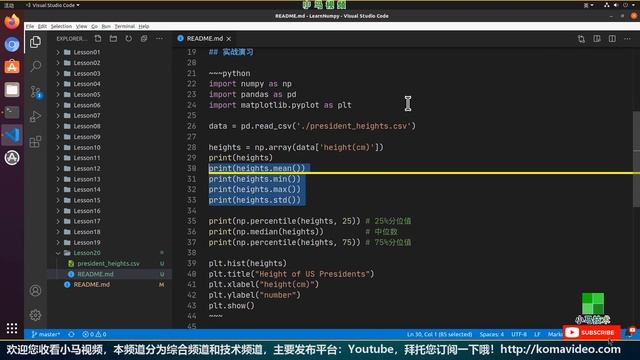Screen dimensions: 640x360
Task: Open the Selection menu
Action: [x=61, y=26]
